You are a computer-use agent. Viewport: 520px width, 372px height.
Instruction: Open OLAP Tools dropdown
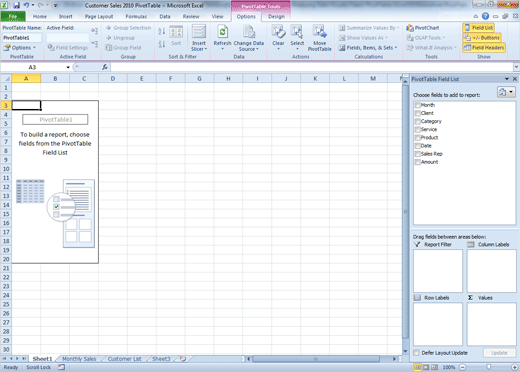(x=426, y=38)
